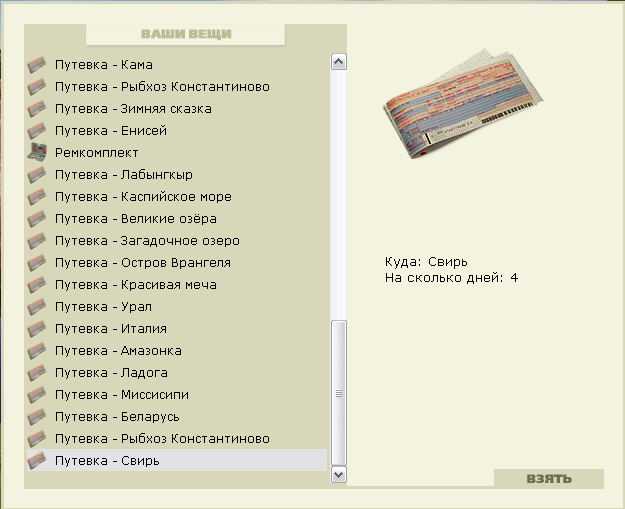Select the Путевка - Беларусь item

coord(177,417)
